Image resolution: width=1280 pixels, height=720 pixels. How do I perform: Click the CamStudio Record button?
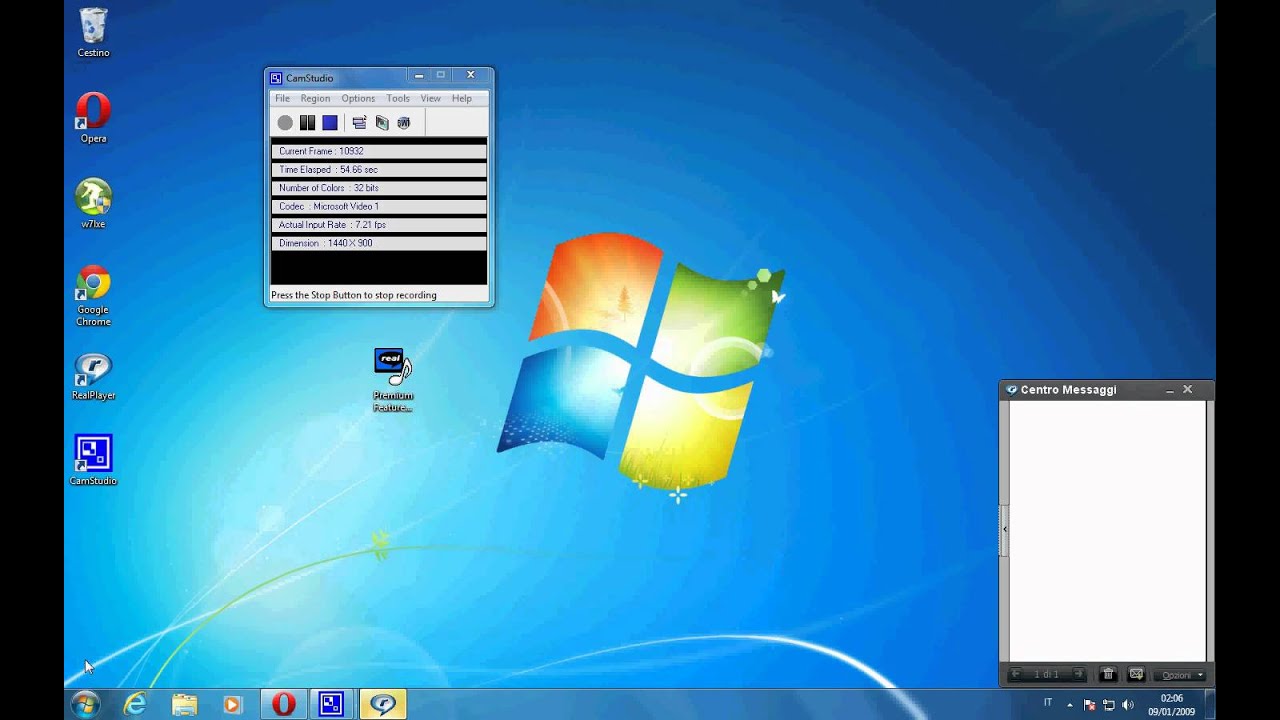pyautogui.click(x=285, y=123)
